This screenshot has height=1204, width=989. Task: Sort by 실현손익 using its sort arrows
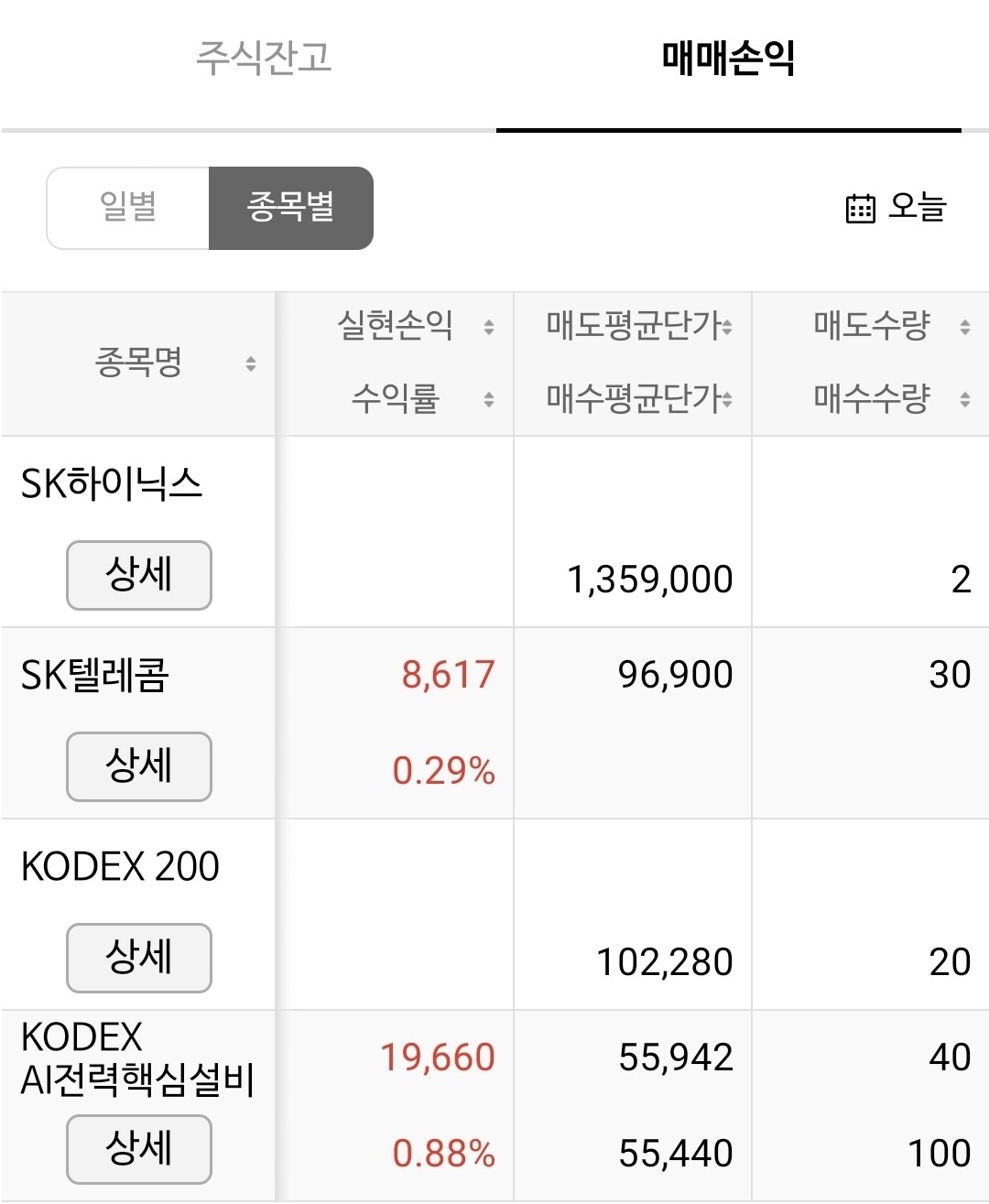coord(489,327)
